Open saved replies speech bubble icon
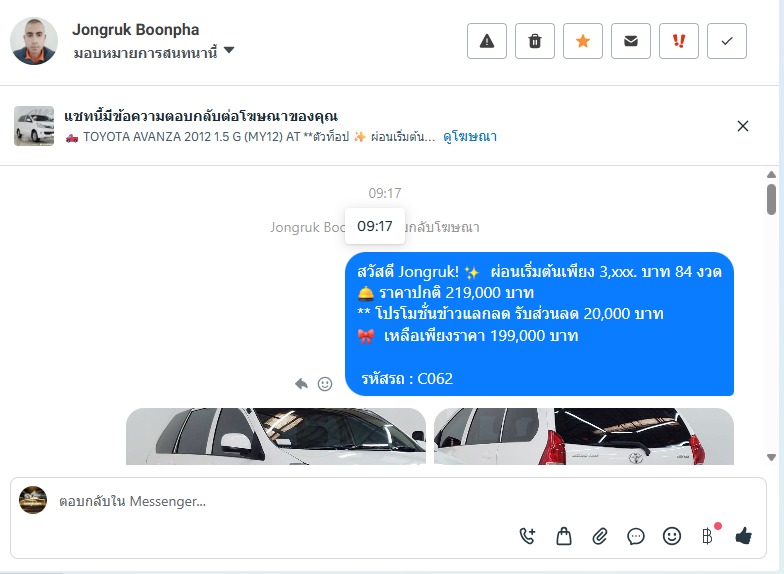This screenshot has height=574, width=784. (x=636, y=536)
